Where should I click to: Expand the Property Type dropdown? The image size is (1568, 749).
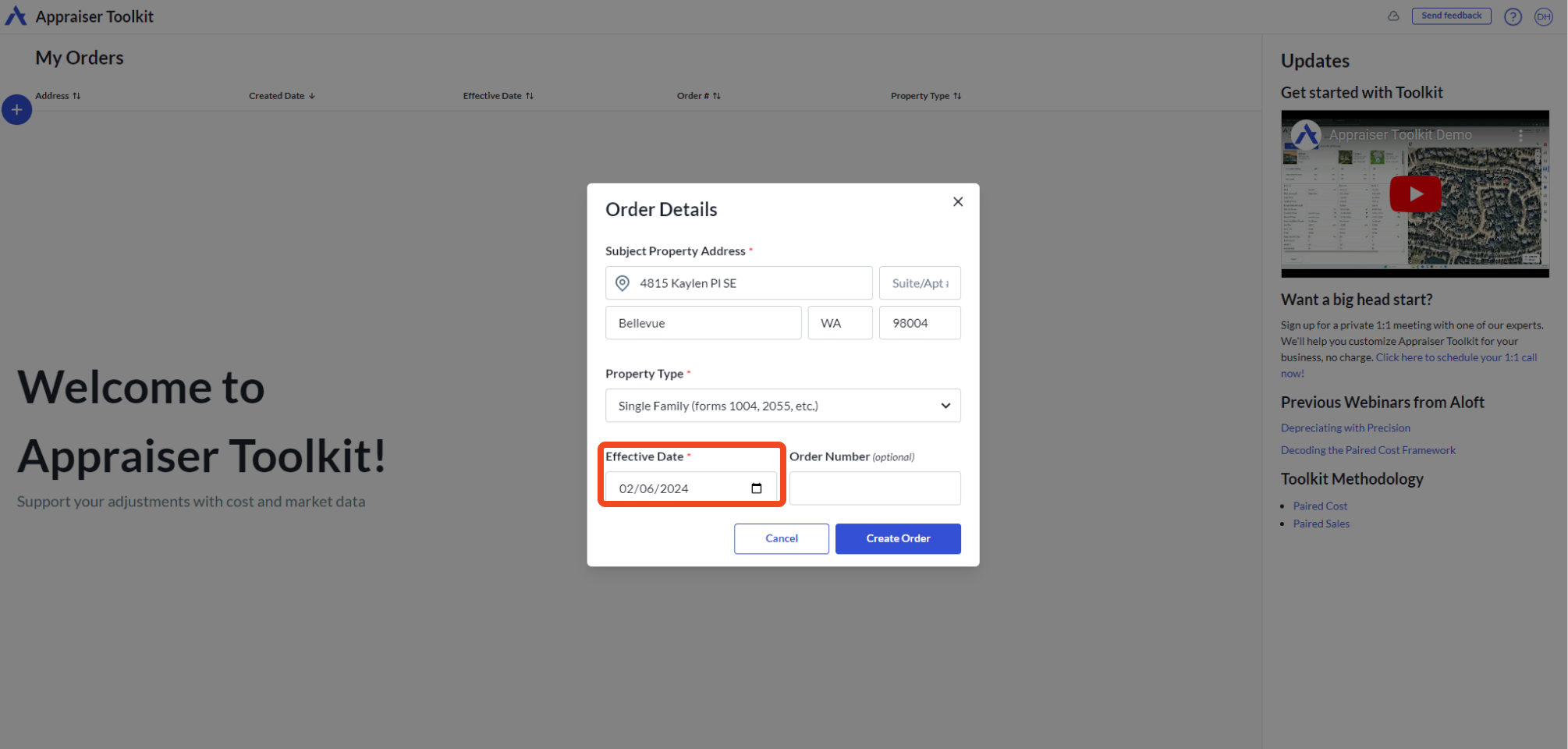(782, 406)
